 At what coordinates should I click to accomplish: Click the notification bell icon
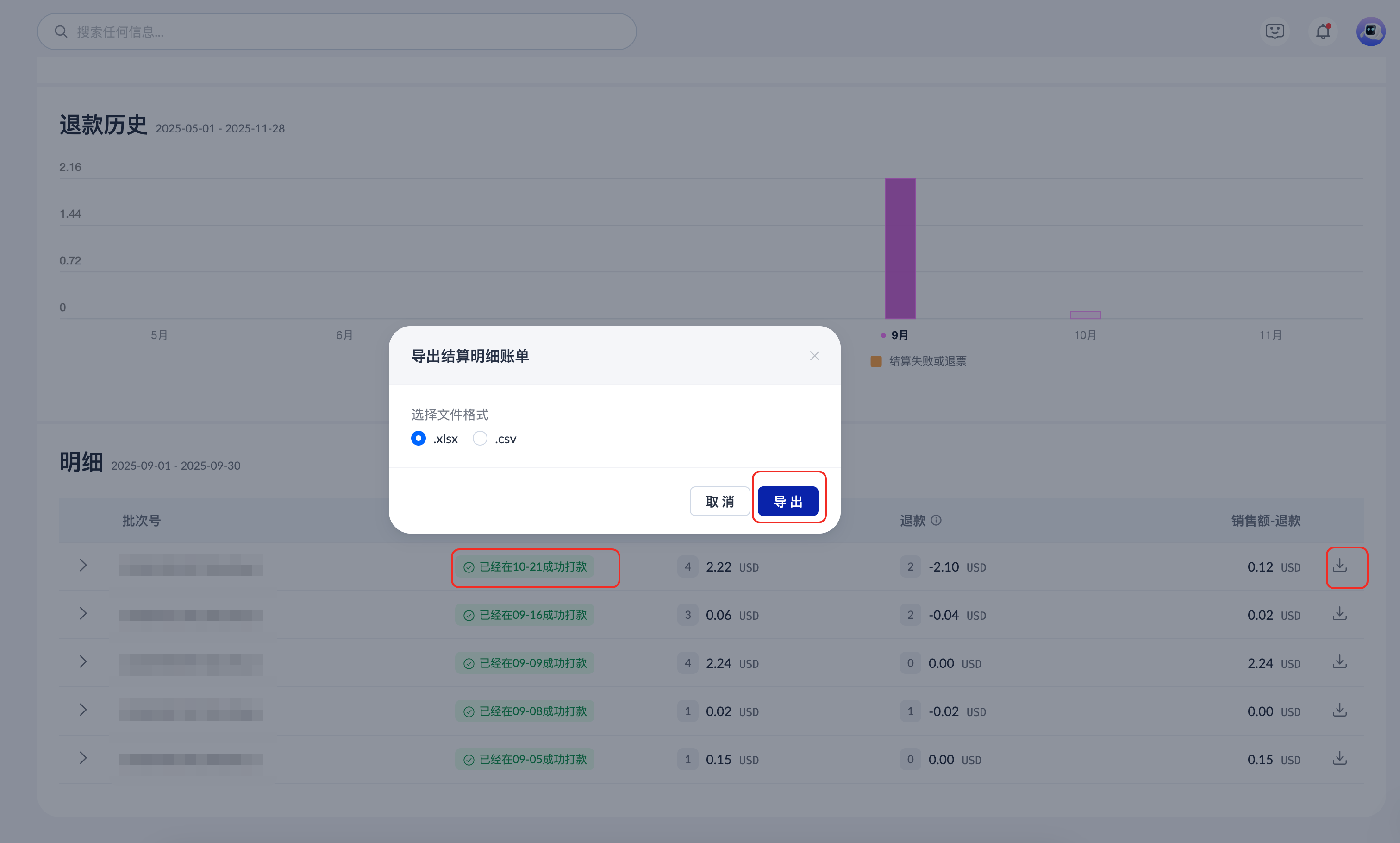click(x=1323, y=31)
